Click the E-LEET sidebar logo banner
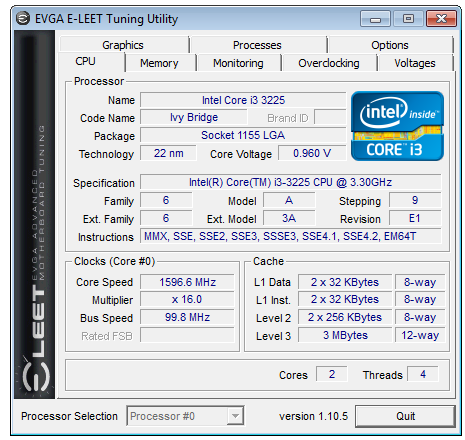The image size is (465, 440). click(x=35, y=214)
